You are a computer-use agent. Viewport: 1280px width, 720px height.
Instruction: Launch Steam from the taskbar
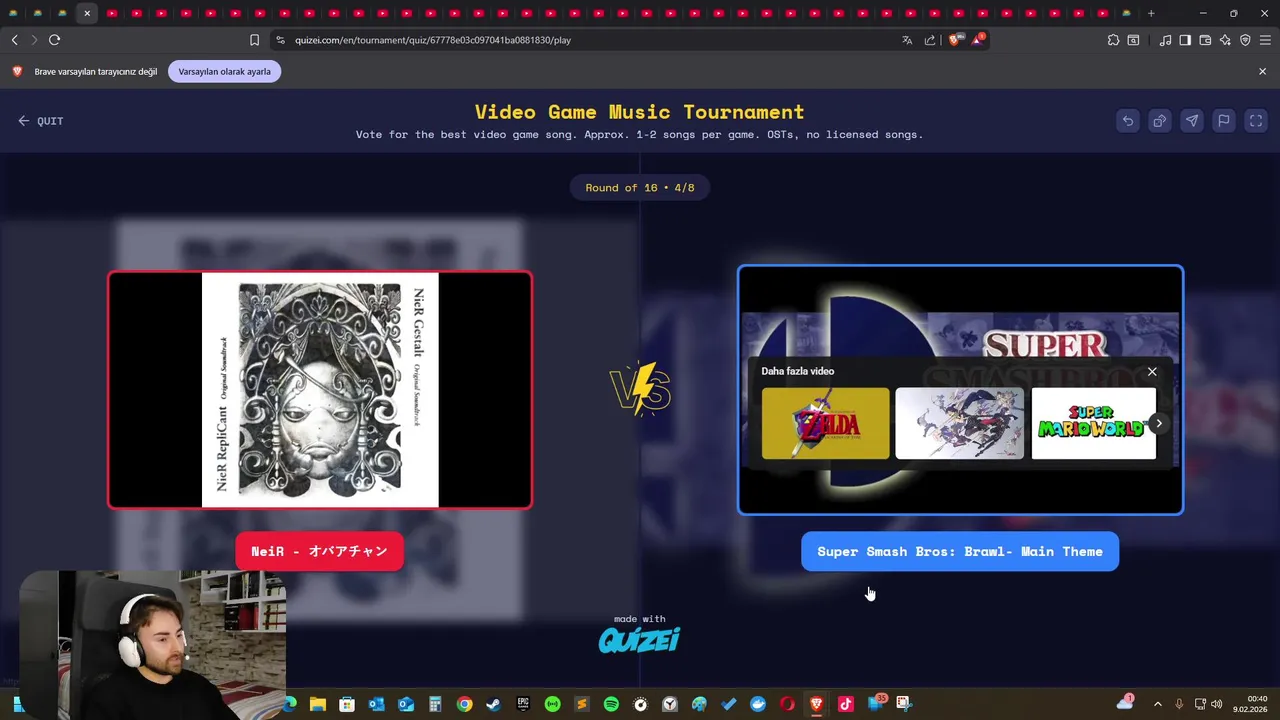coord(493,704)
